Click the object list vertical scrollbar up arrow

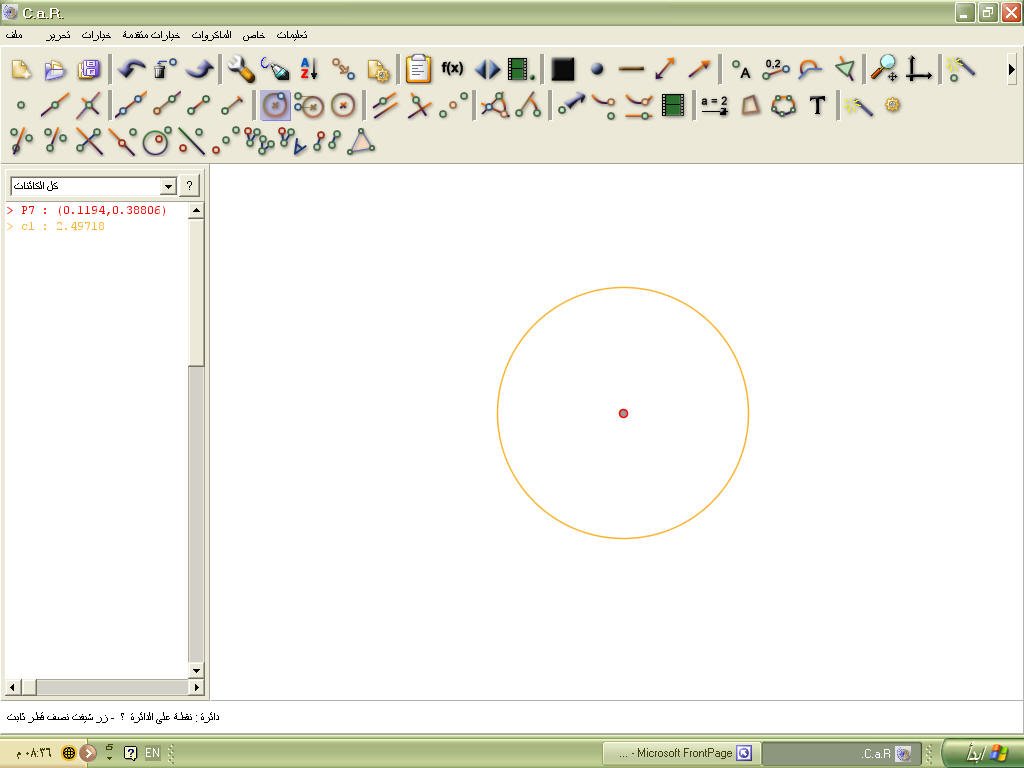196,210
